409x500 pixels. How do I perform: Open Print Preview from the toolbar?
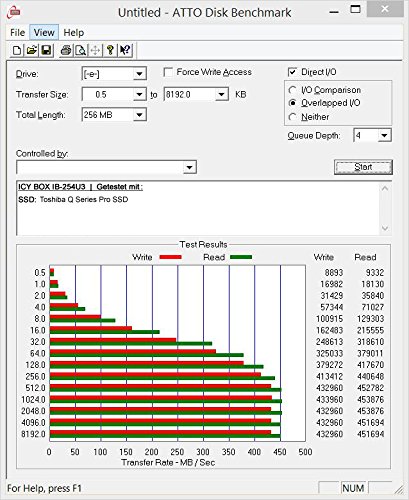pos(81,51)
